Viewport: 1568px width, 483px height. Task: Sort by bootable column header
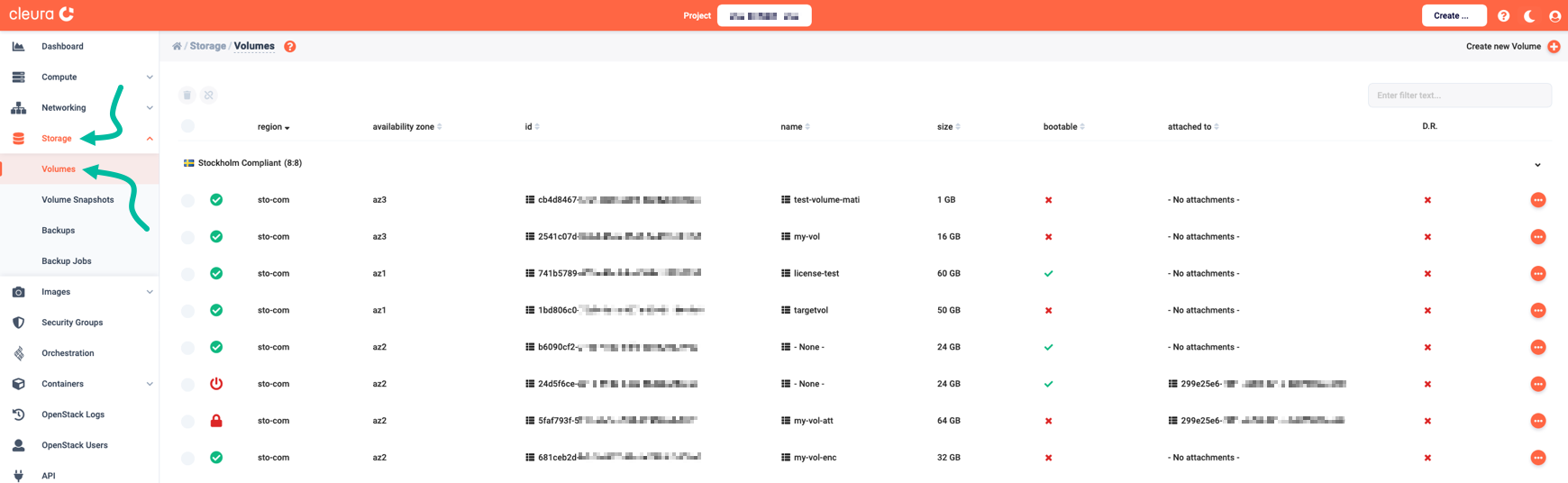pyautogui.click(x=1063, y=127)
